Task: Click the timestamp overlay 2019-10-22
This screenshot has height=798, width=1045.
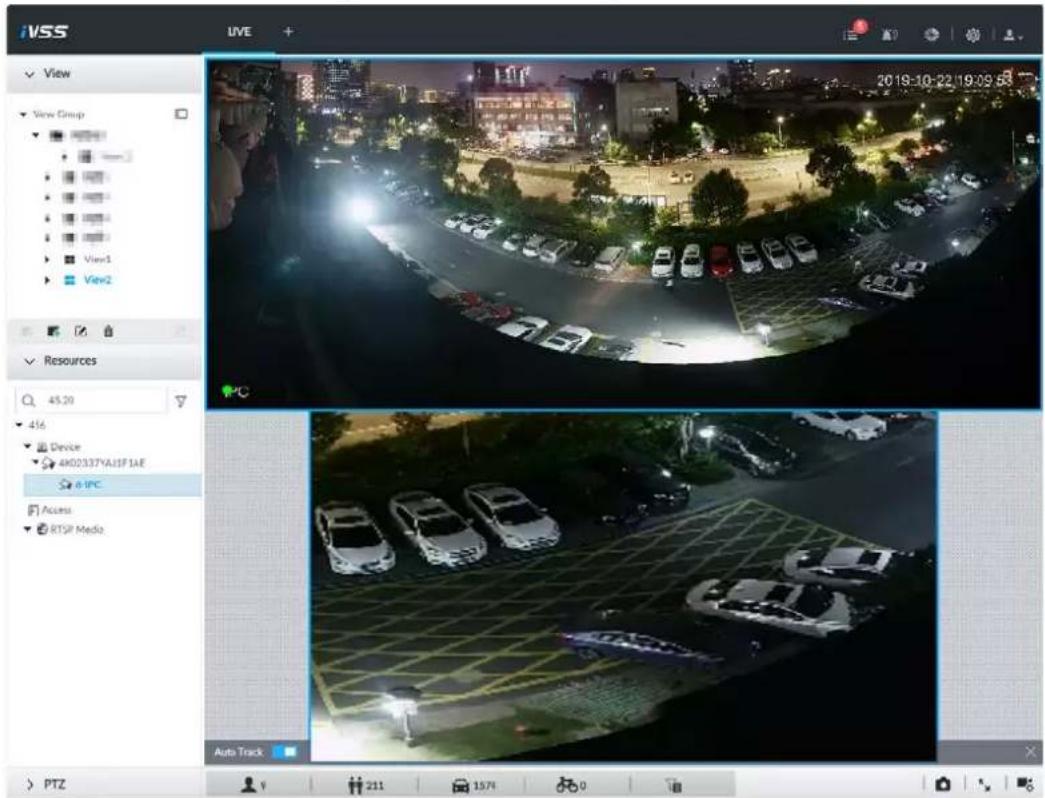Action: [944, 80]
